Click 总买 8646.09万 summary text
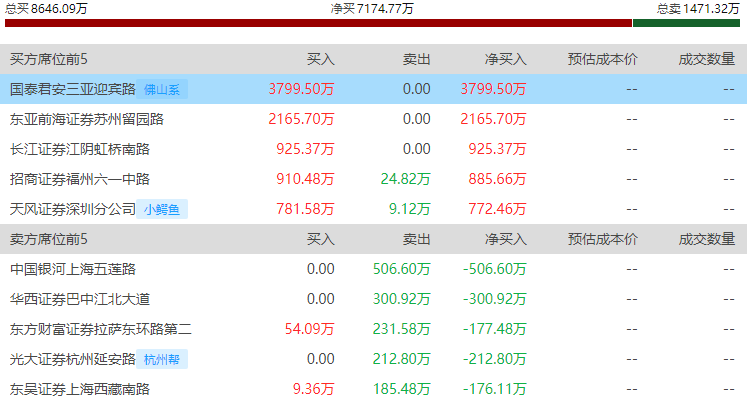The width and height of the screenshot is (747, 406). 46,9
